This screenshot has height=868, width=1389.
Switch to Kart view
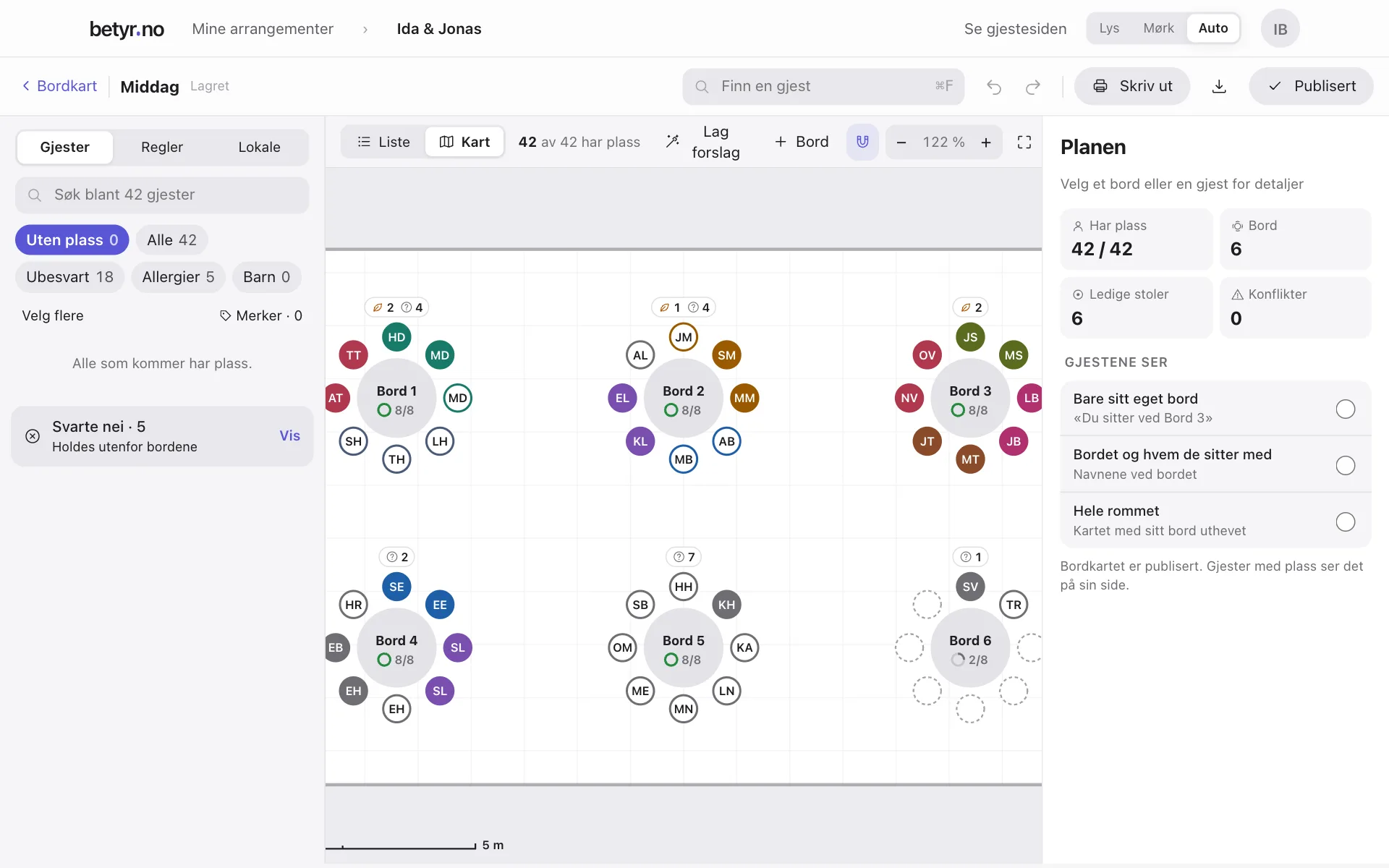(x=464, y=142)
